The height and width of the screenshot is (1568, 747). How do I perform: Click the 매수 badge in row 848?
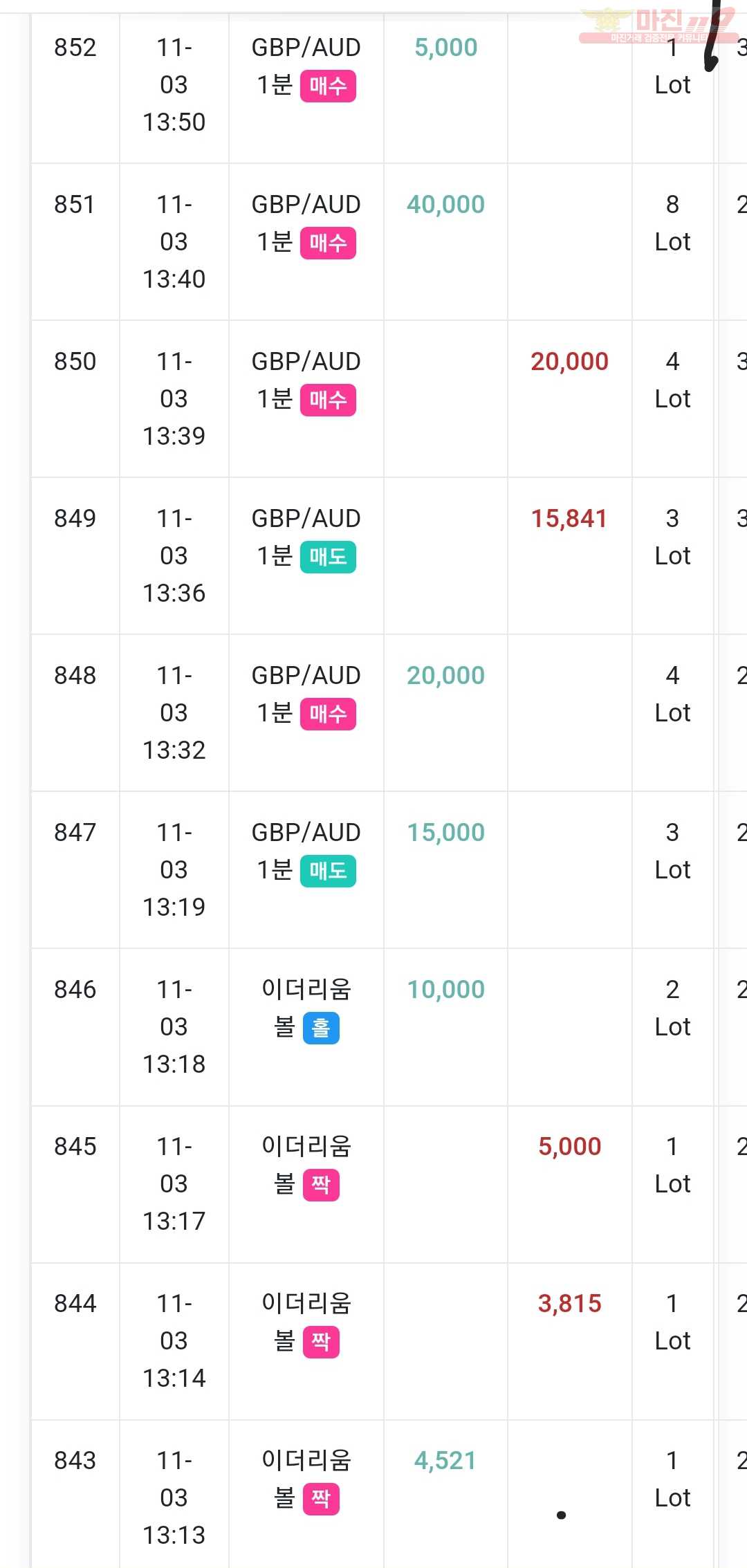click(x=328, y=714)
